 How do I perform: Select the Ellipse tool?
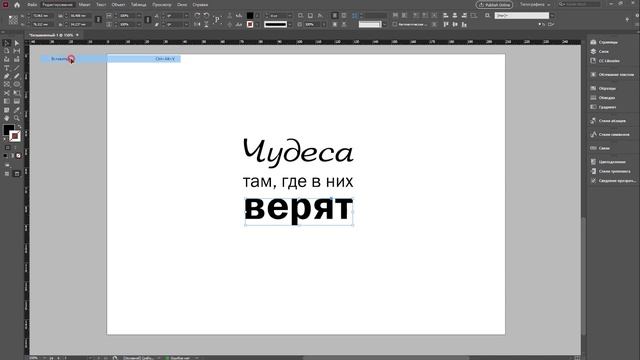coord(17,84)
